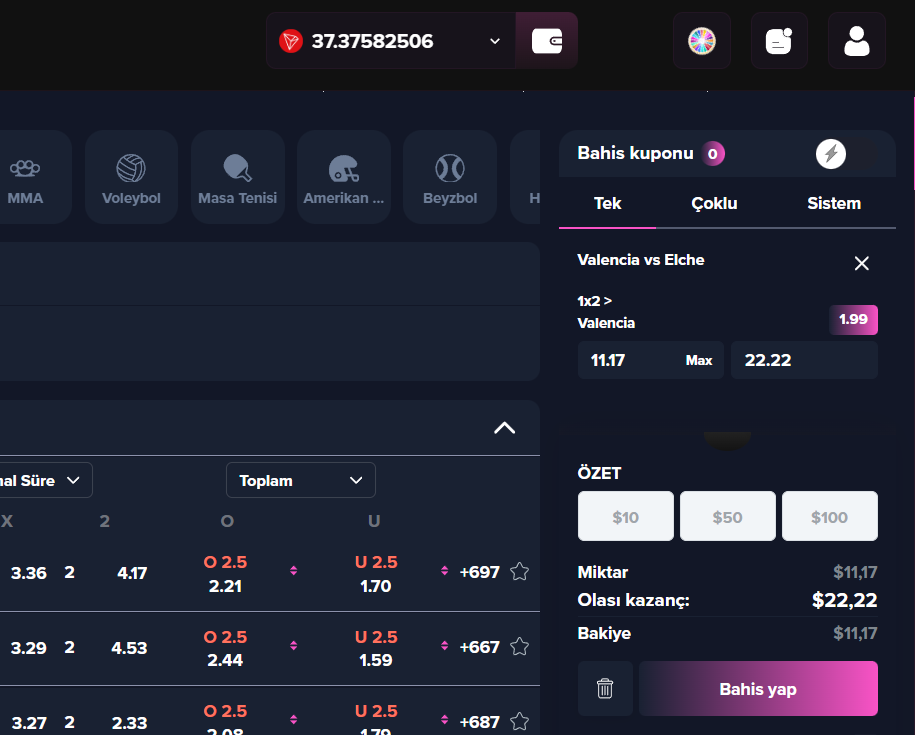
Task: Switch to the Sistem bet tab
Action: tap(834, 204)
